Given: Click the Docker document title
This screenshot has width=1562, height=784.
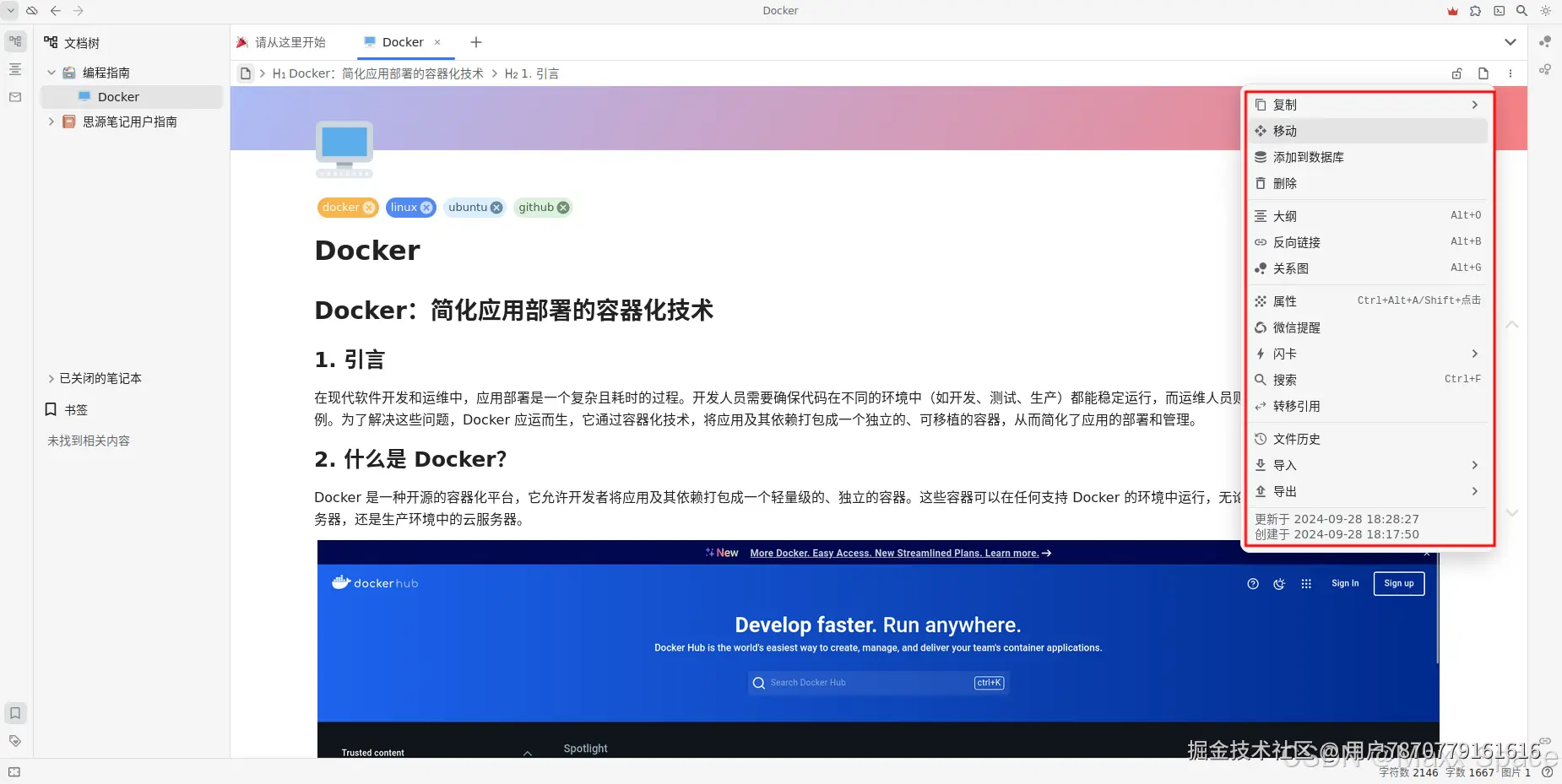Looking at the screenshot, I should (x=367, y=251).
